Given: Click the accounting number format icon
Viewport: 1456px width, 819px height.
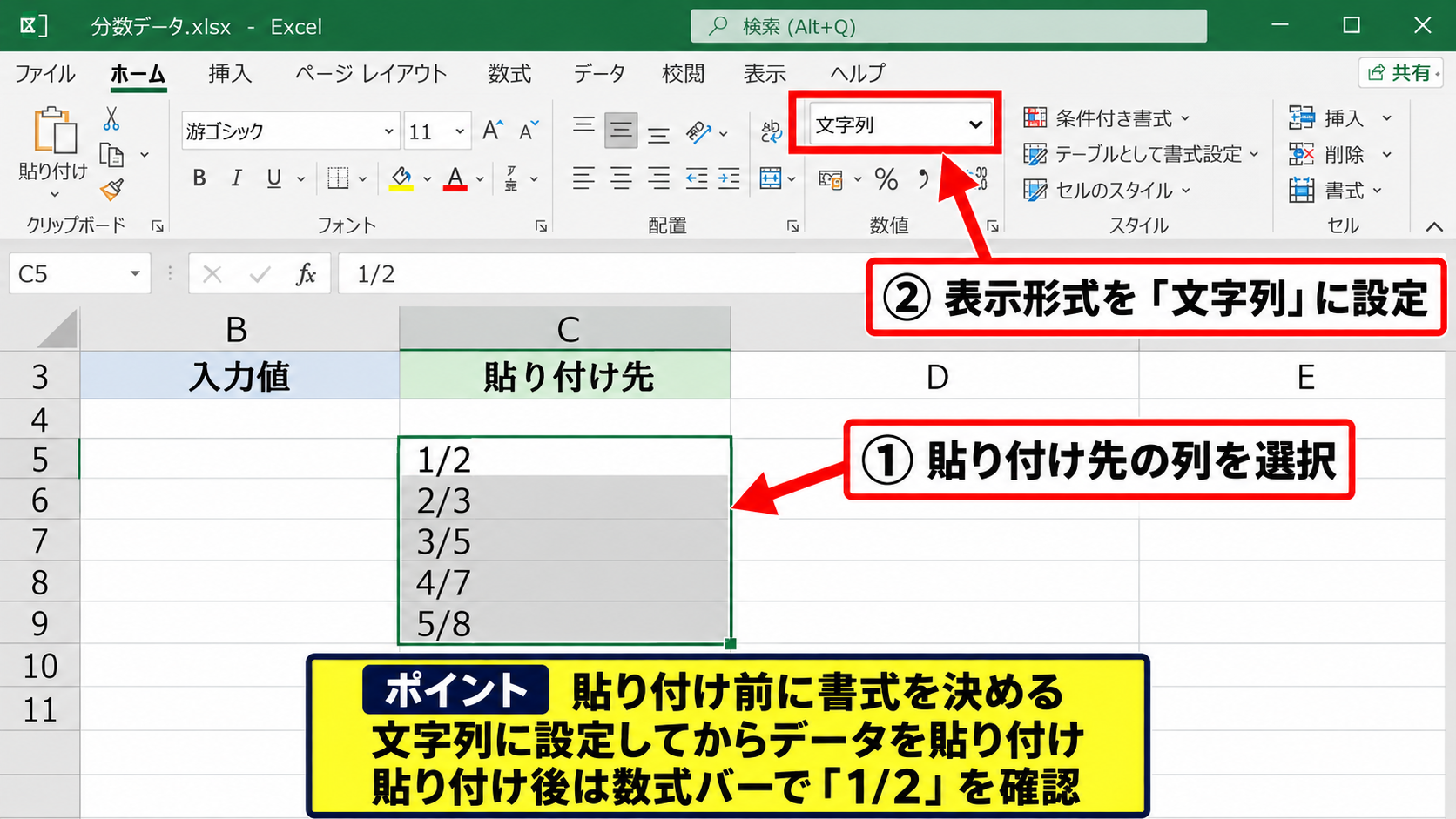Looking at the screenshot, I should coord(831,179).
